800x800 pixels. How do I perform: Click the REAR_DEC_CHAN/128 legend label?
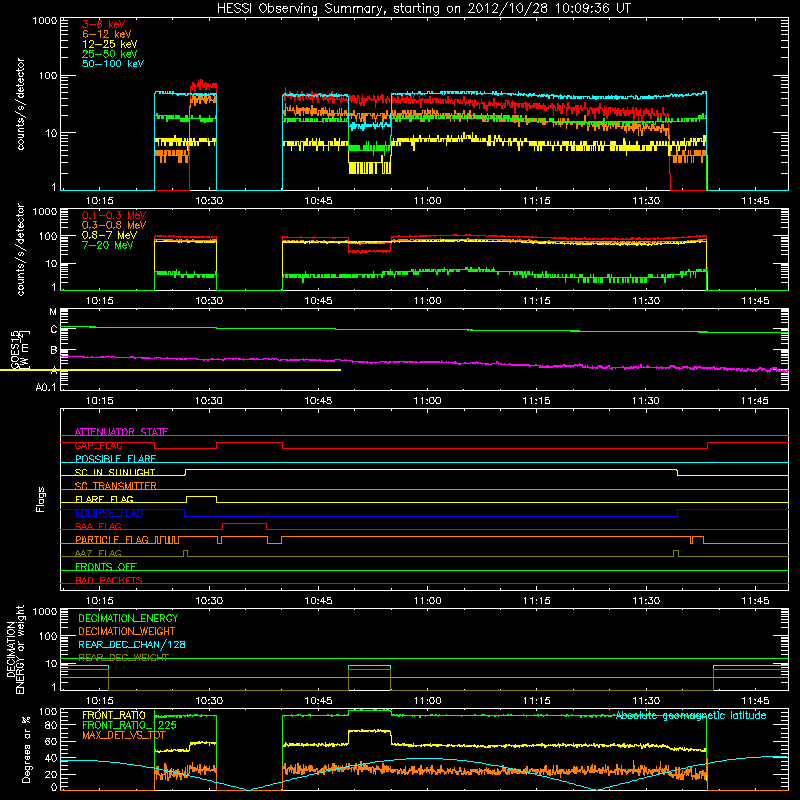[x=132, y=644]
